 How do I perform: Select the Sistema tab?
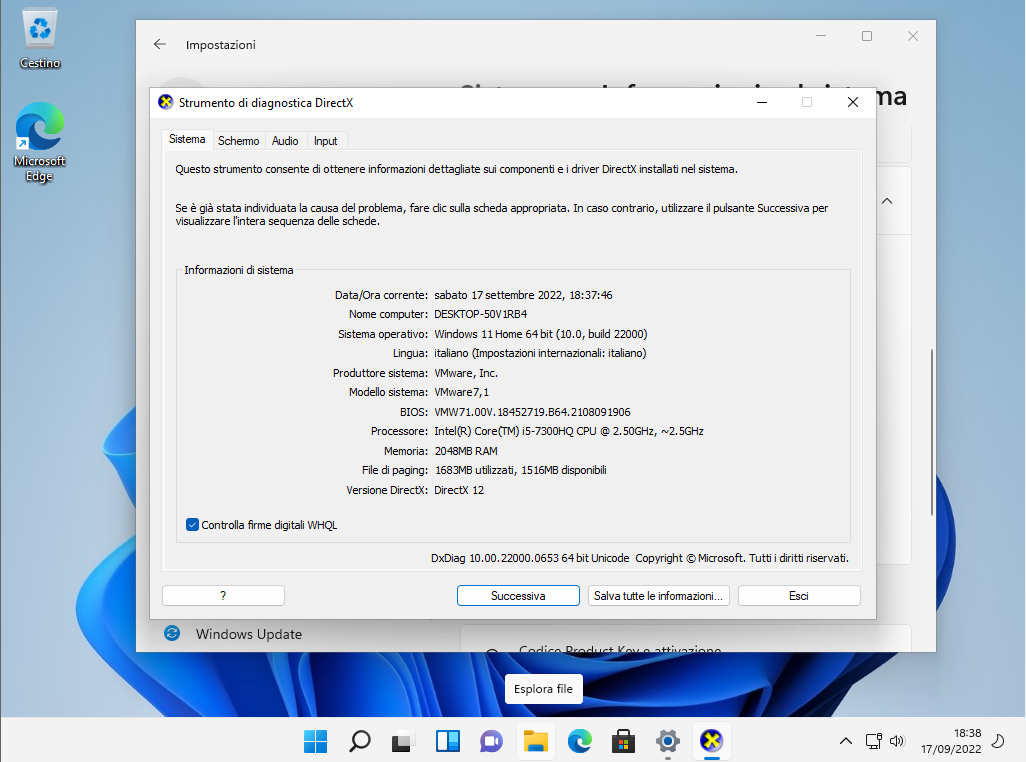[x=187, y=139]
